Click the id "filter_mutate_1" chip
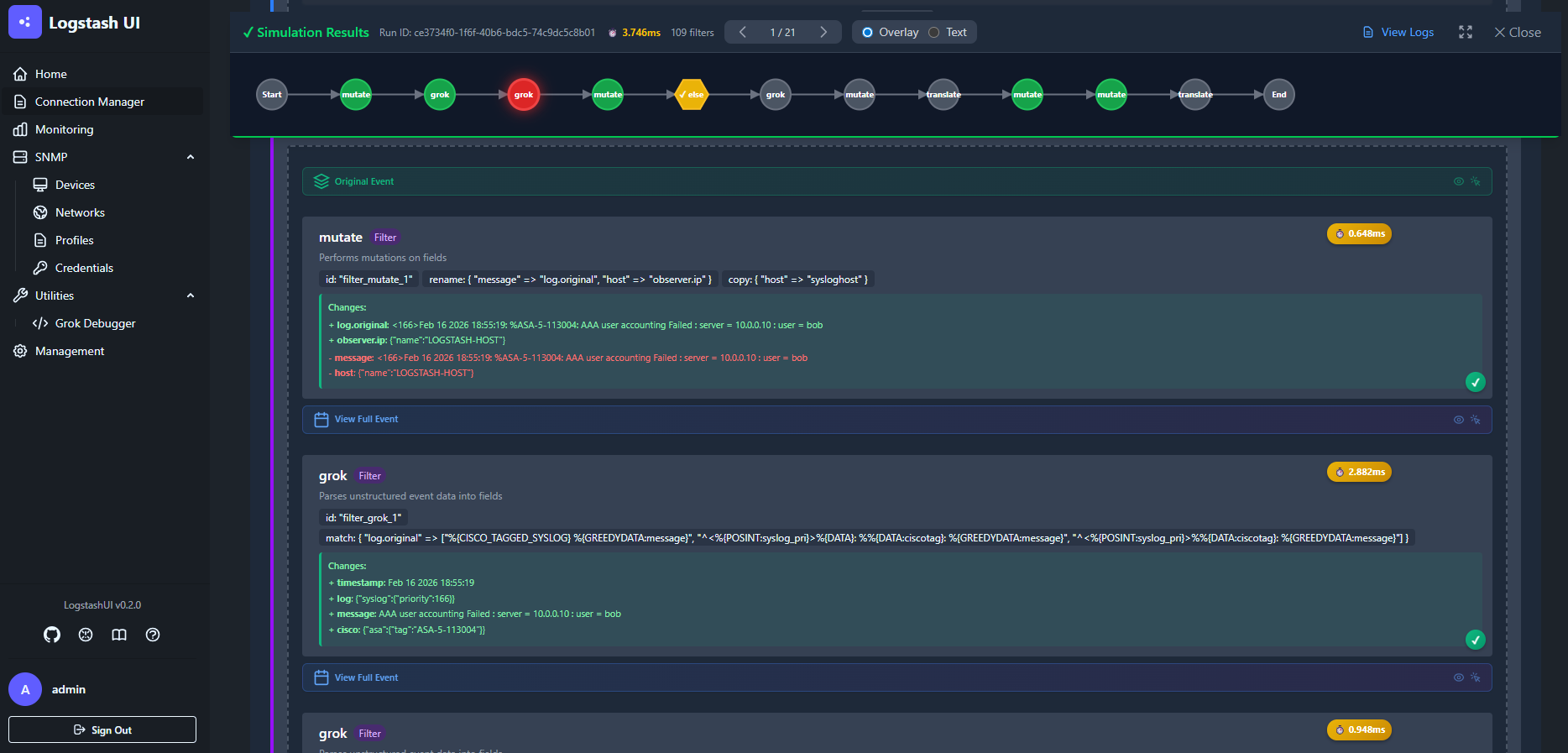 (x=369, y=280)
